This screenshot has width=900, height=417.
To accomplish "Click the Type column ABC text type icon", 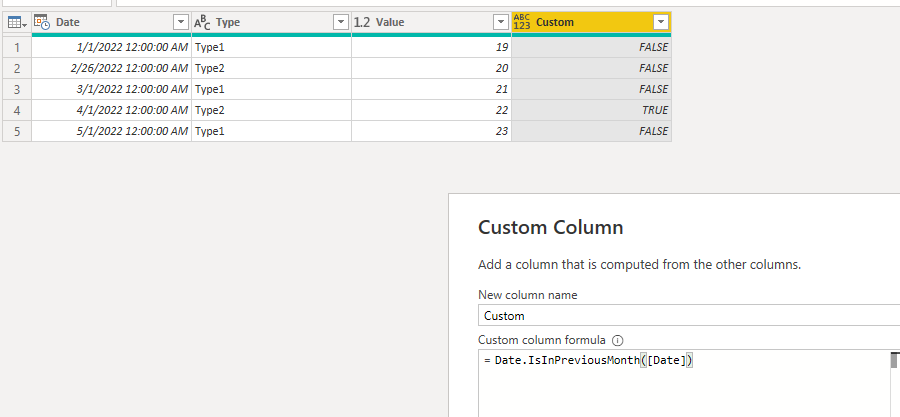I will pos(201,22).
